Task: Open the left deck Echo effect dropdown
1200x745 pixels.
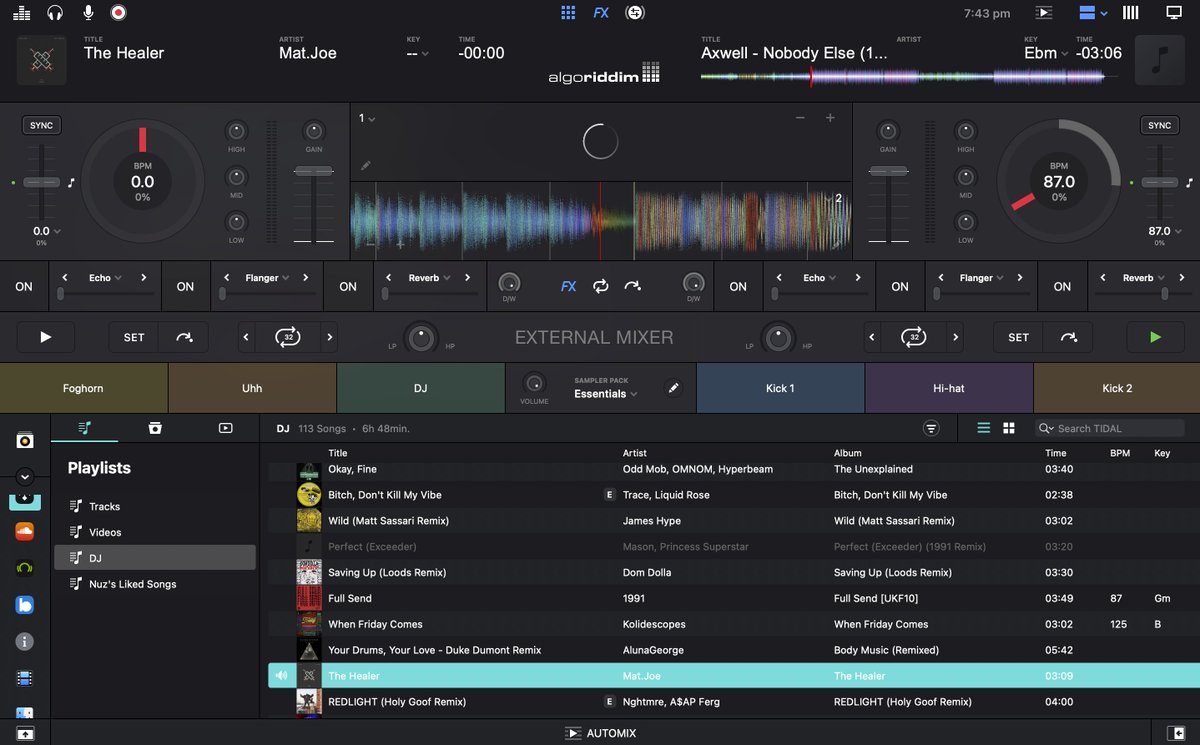Action: [105, 278]
